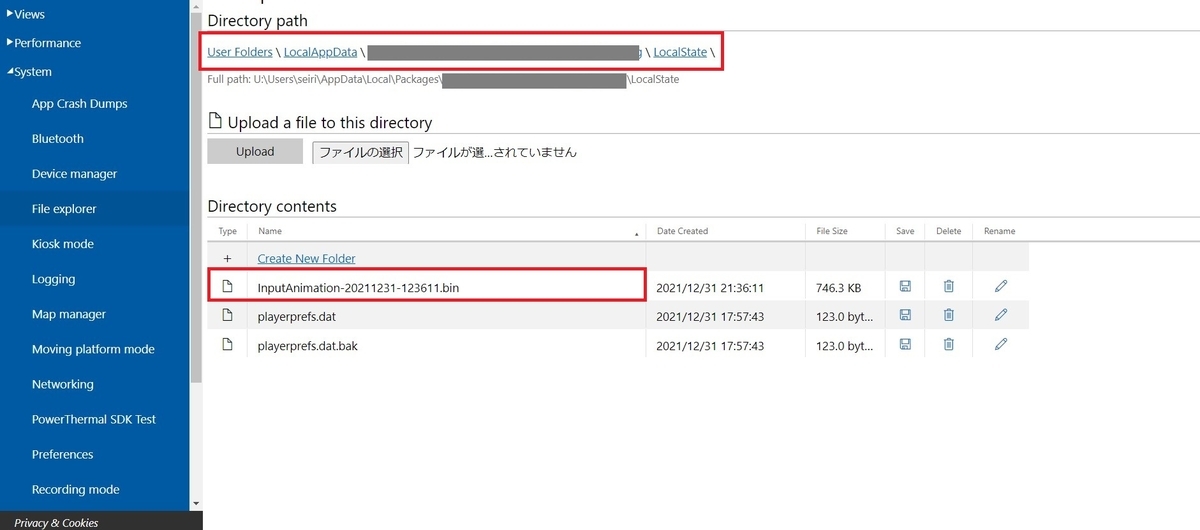Open PowerThermal SDK Test page
The image size is (1200, 530).
click(94, 419)
